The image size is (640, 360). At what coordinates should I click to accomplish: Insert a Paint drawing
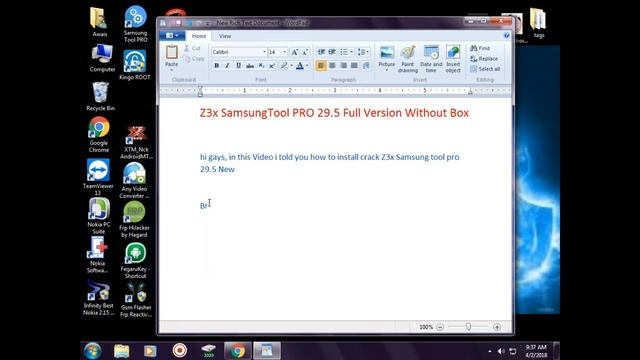pyautogui.click(x=407, y=59)
